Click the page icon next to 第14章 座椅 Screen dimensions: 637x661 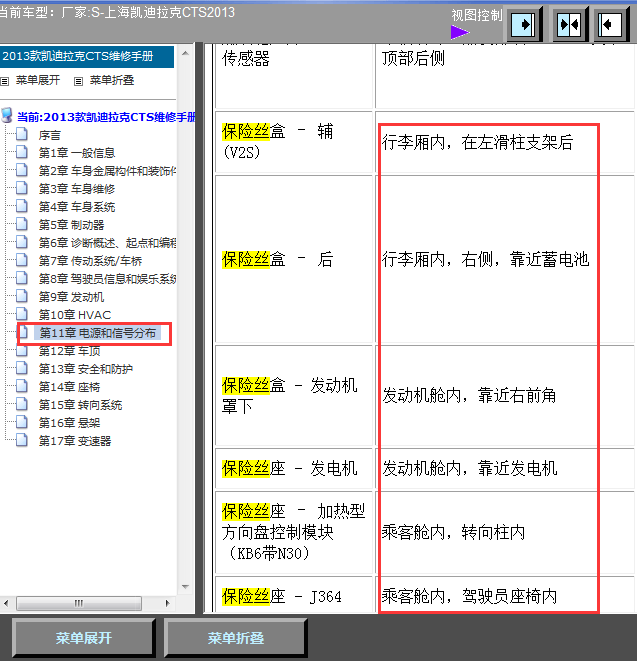22,386
